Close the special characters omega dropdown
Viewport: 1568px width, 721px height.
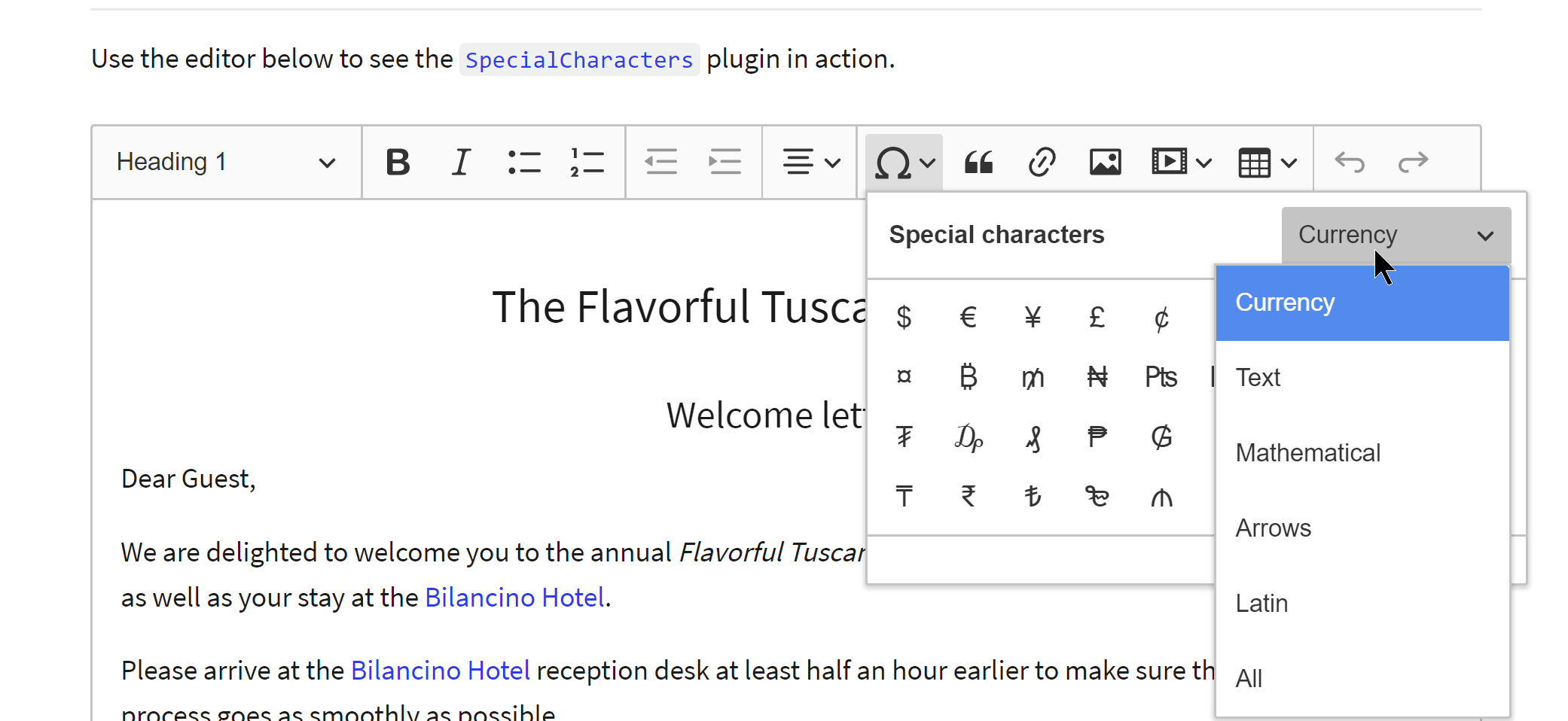tap(904, 162)
